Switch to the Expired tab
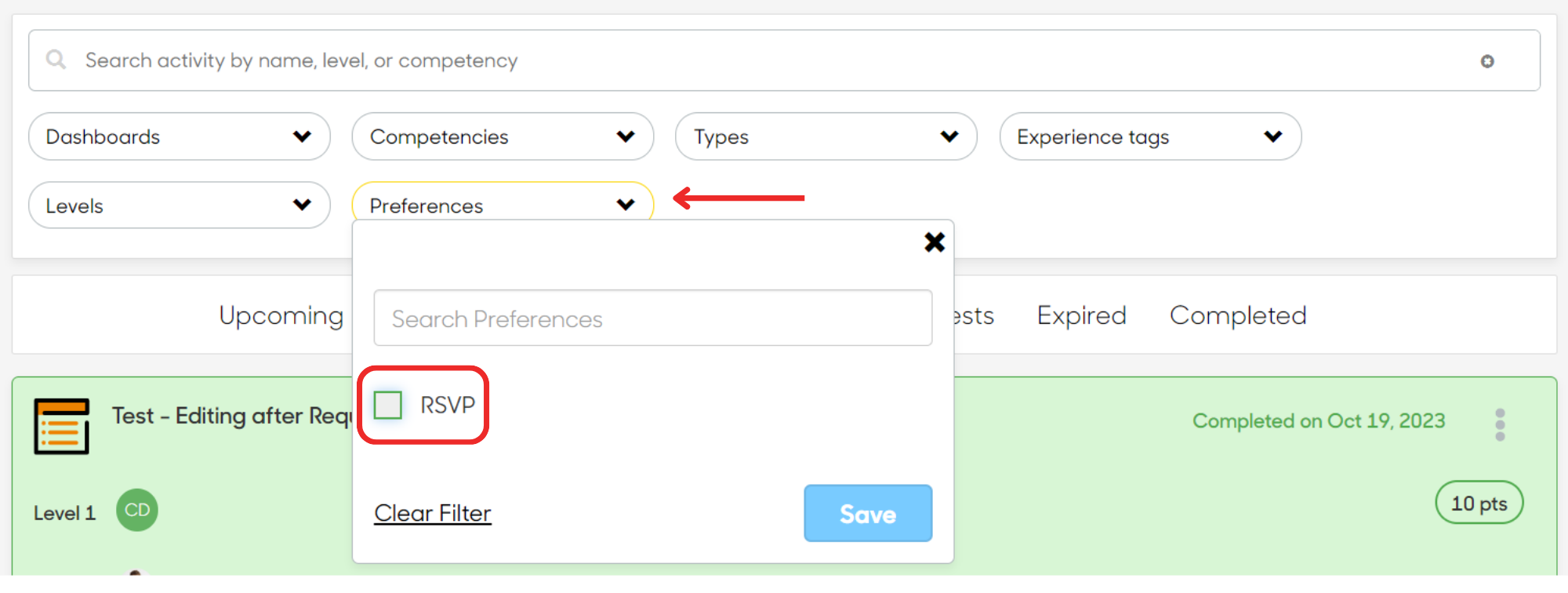1568x593 pixels. pyautogui.click(x=1081, y=315)
